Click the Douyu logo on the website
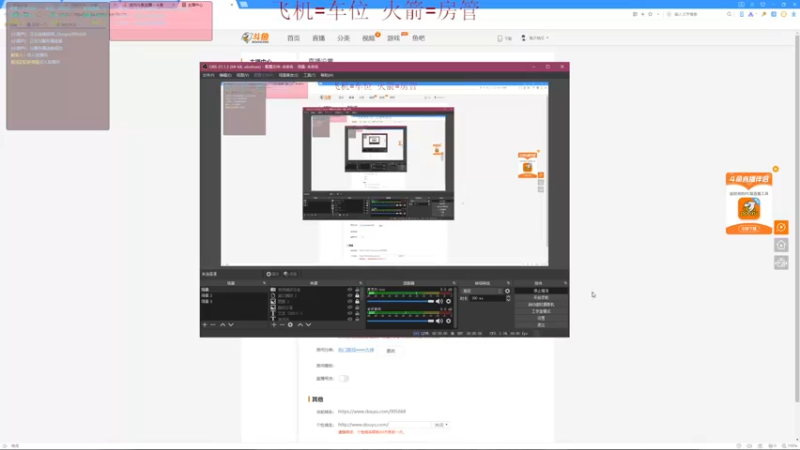This screenshot has width=800, height=450. click(x=255, y=38)
